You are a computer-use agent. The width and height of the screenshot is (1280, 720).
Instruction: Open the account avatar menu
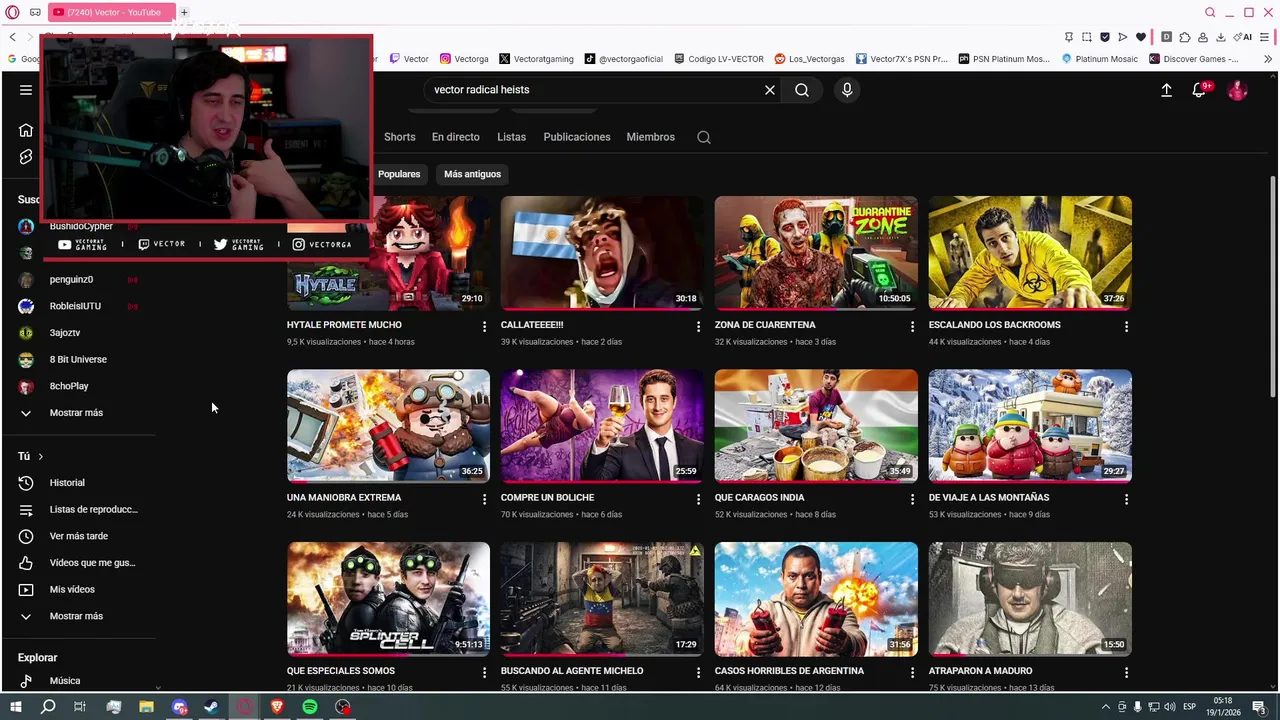1238,90
